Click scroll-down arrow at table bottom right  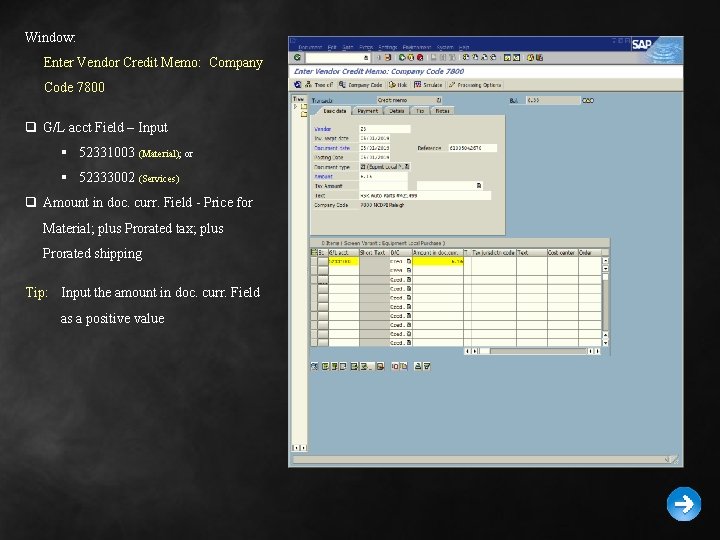pyautogui.click(x=605, y=343)
